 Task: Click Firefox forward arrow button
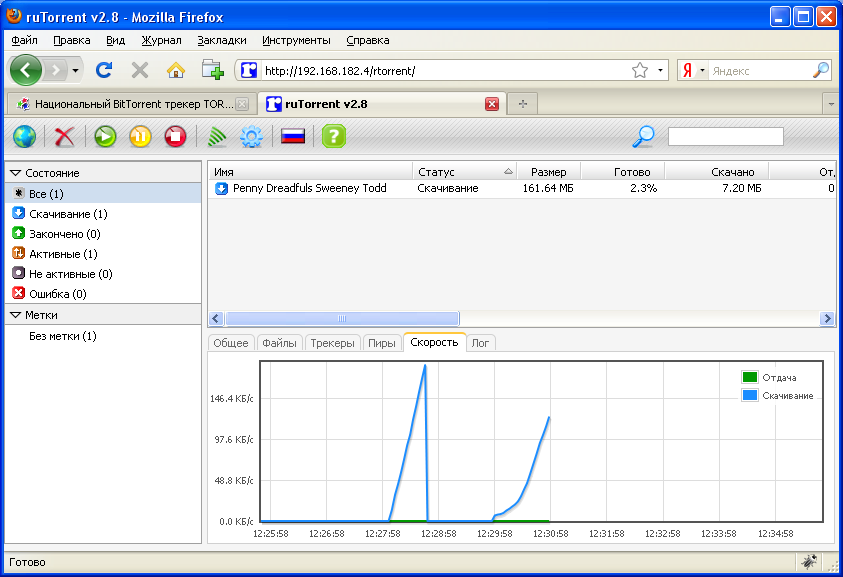[55, 70]
